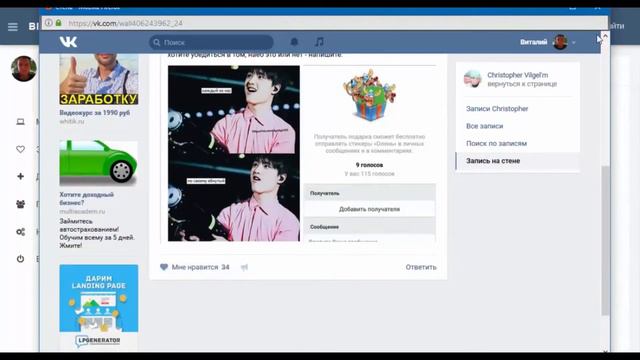Screen dimensions: 640x360
Task: Click the 9 голосов text
Action: [369, 165]
